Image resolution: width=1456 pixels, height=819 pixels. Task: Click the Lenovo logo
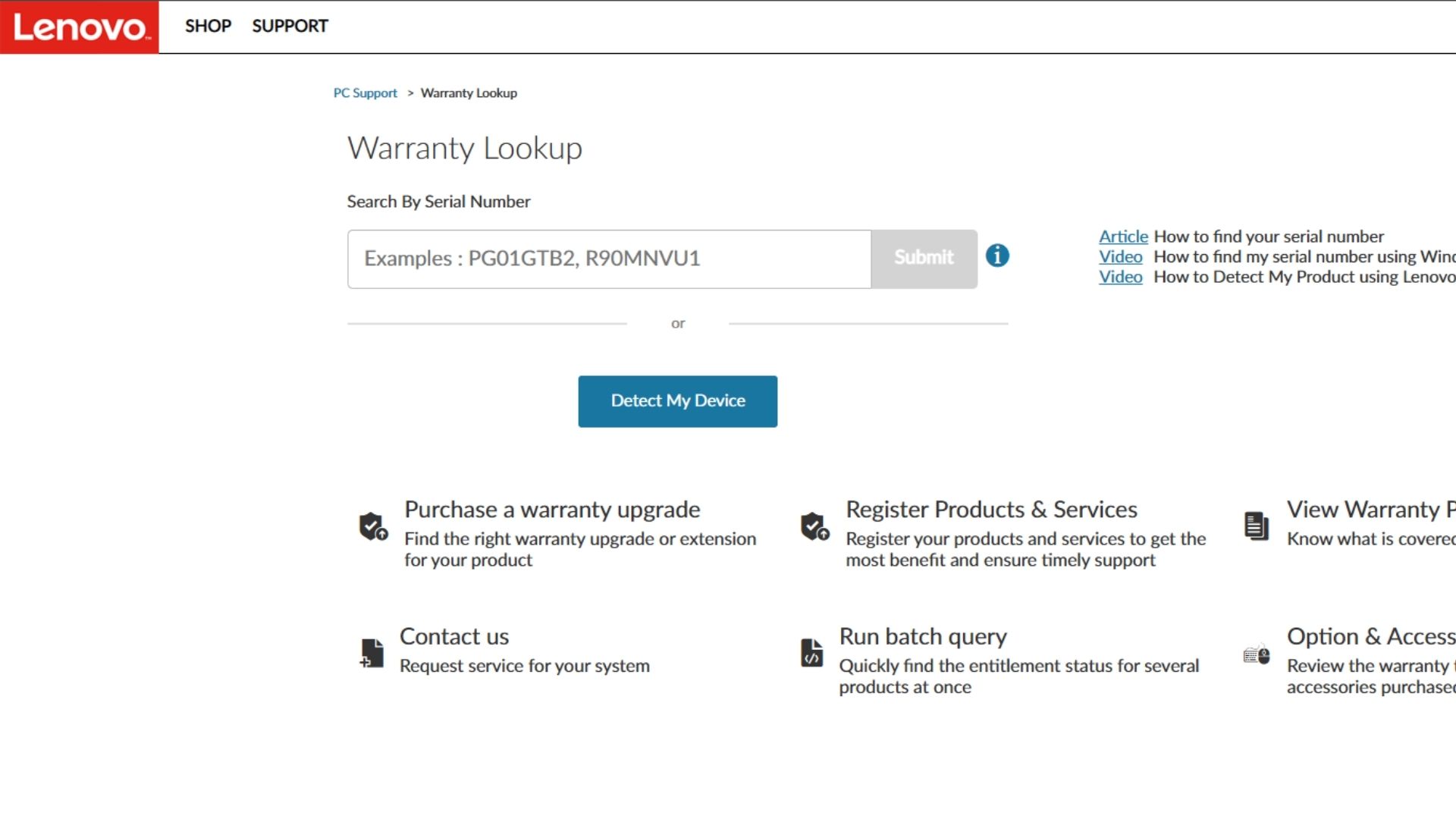point(80,27)
